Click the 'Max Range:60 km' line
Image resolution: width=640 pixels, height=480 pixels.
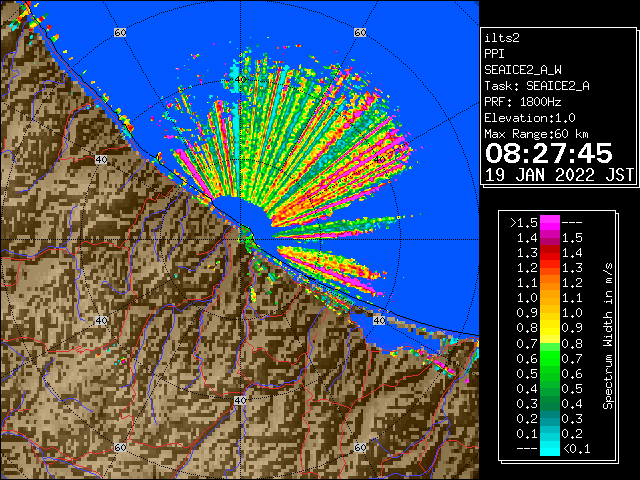pyautogui.click(x=536, y=134)
